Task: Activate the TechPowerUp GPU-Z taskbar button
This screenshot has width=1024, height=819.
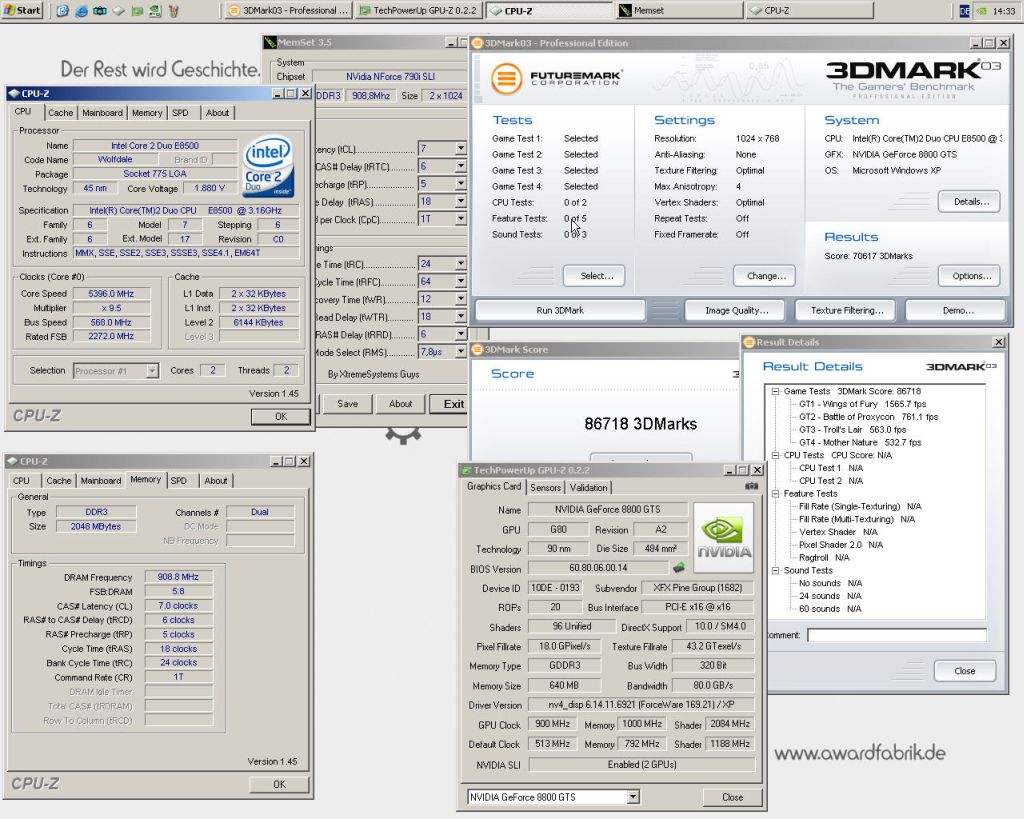Action: [x=418, y=10]
